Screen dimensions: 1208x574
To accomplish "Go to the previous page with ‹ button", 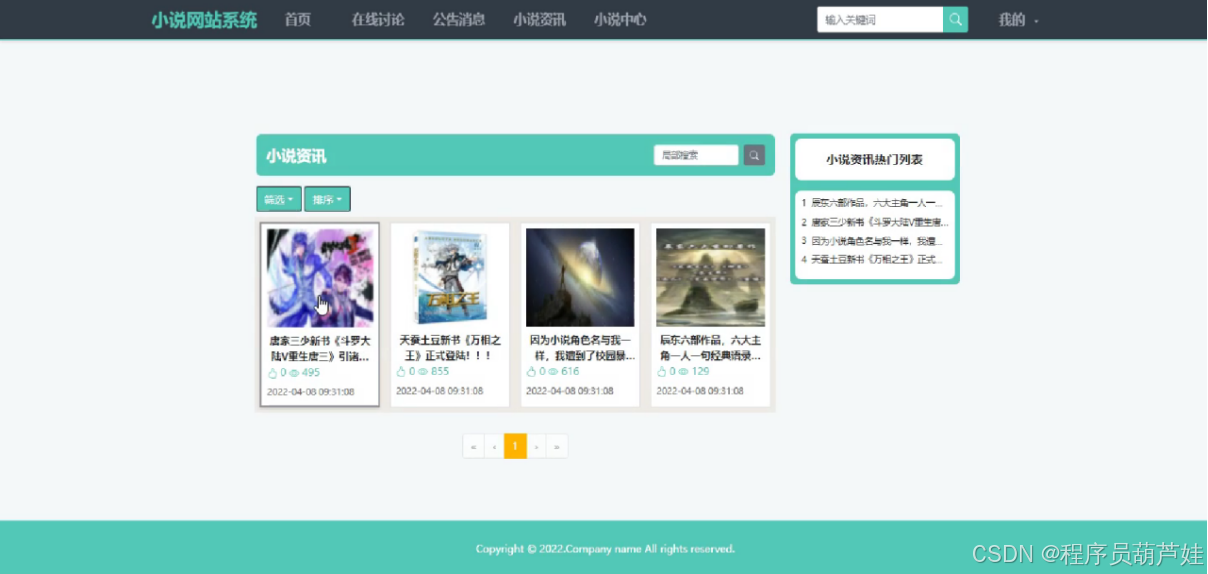I will coord(494,446).
